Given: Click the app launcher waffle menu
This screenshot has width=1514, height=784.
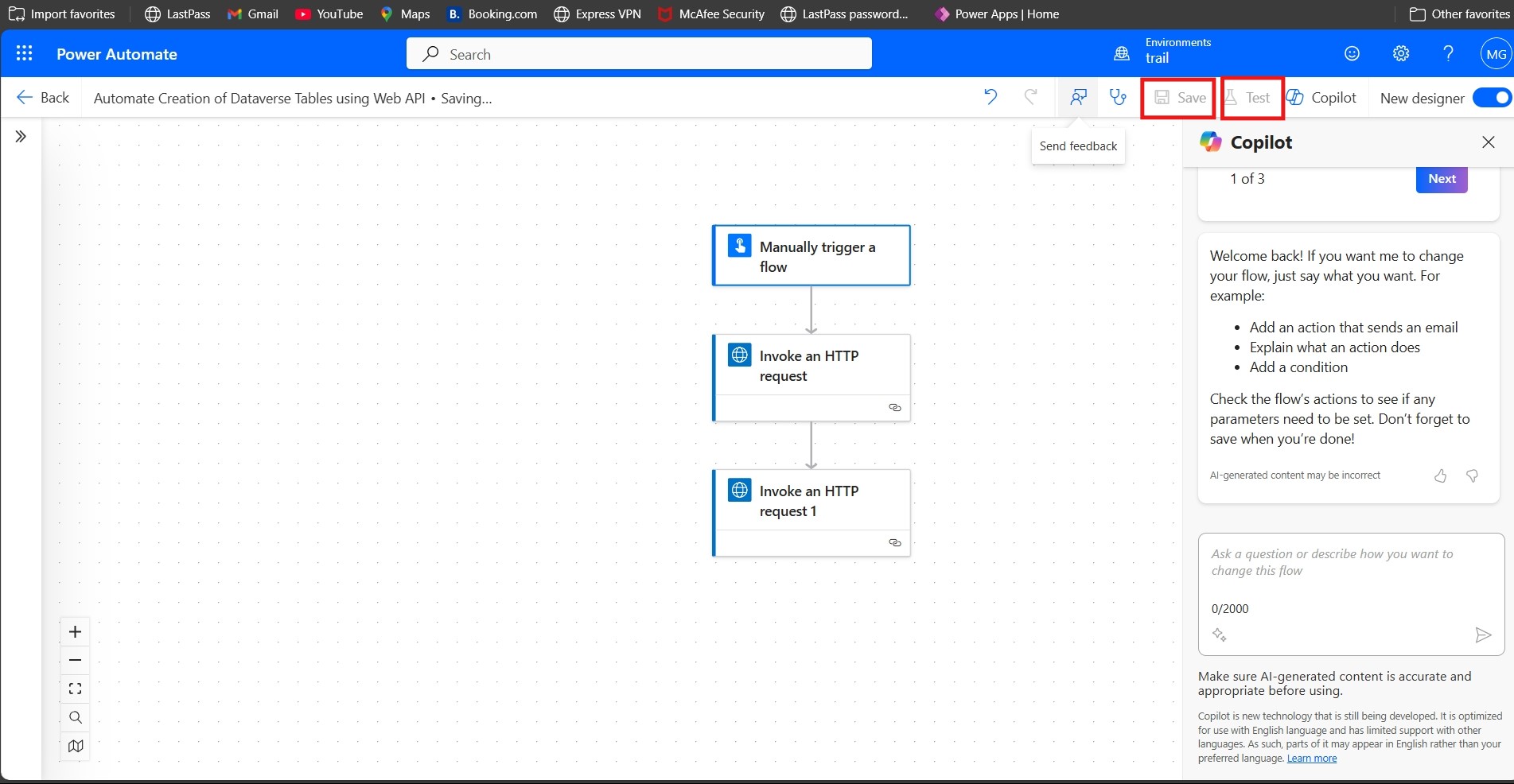Looking at the screenshot, I should (x=25, y=53).
